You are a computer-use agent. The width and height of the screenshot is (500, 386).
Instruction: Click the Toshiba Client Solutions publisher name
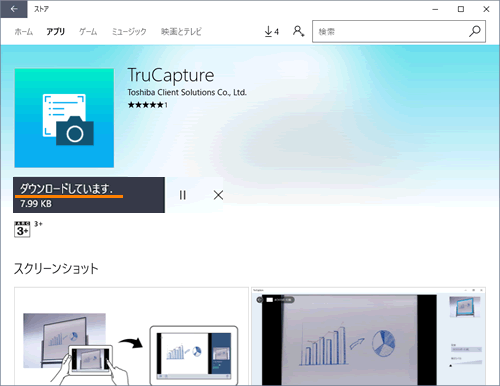(187, 92)
